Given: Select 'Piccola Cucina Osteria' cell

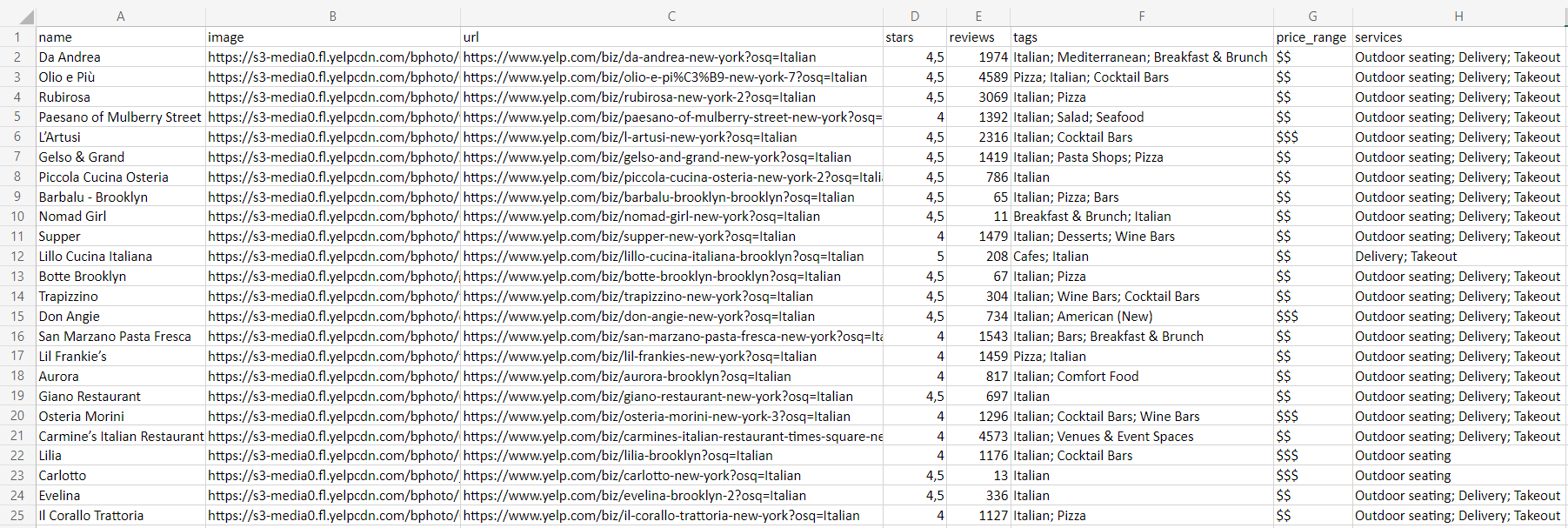Looking at the screenshot, I should 120,177.
